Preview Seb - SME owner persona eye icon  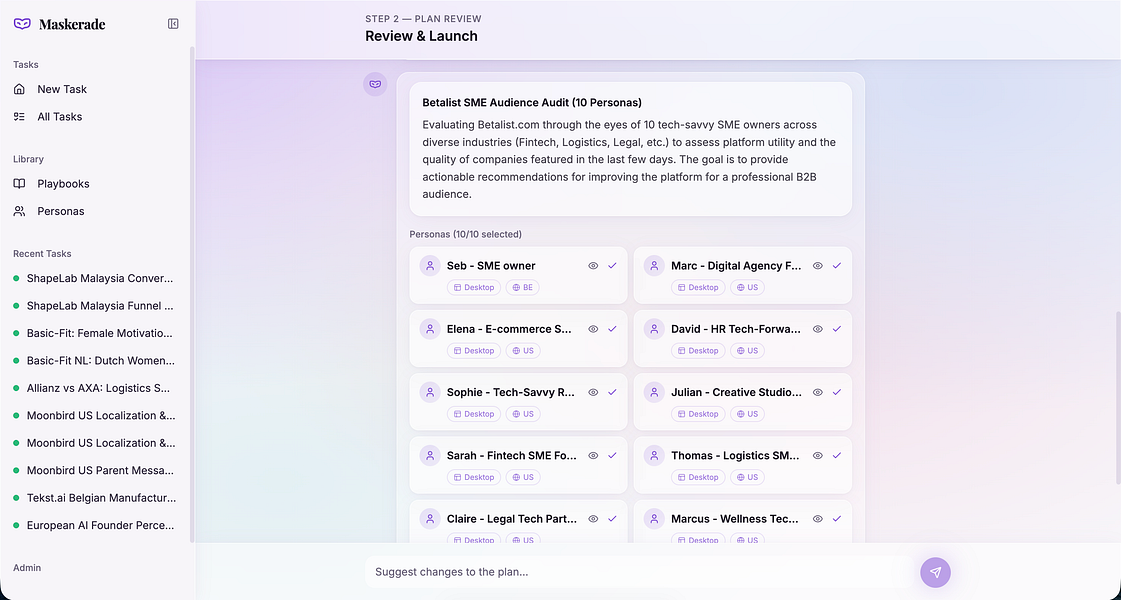[x=593, y=265]
